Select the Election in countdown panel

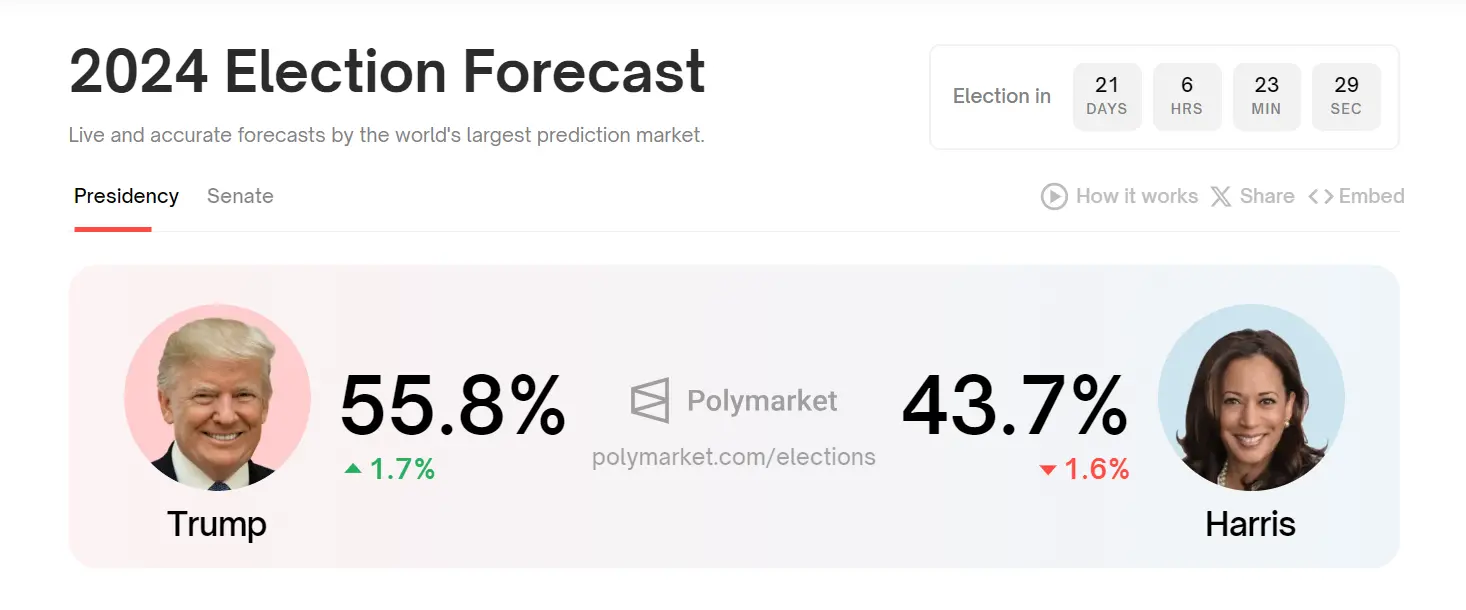[1164, 96]
